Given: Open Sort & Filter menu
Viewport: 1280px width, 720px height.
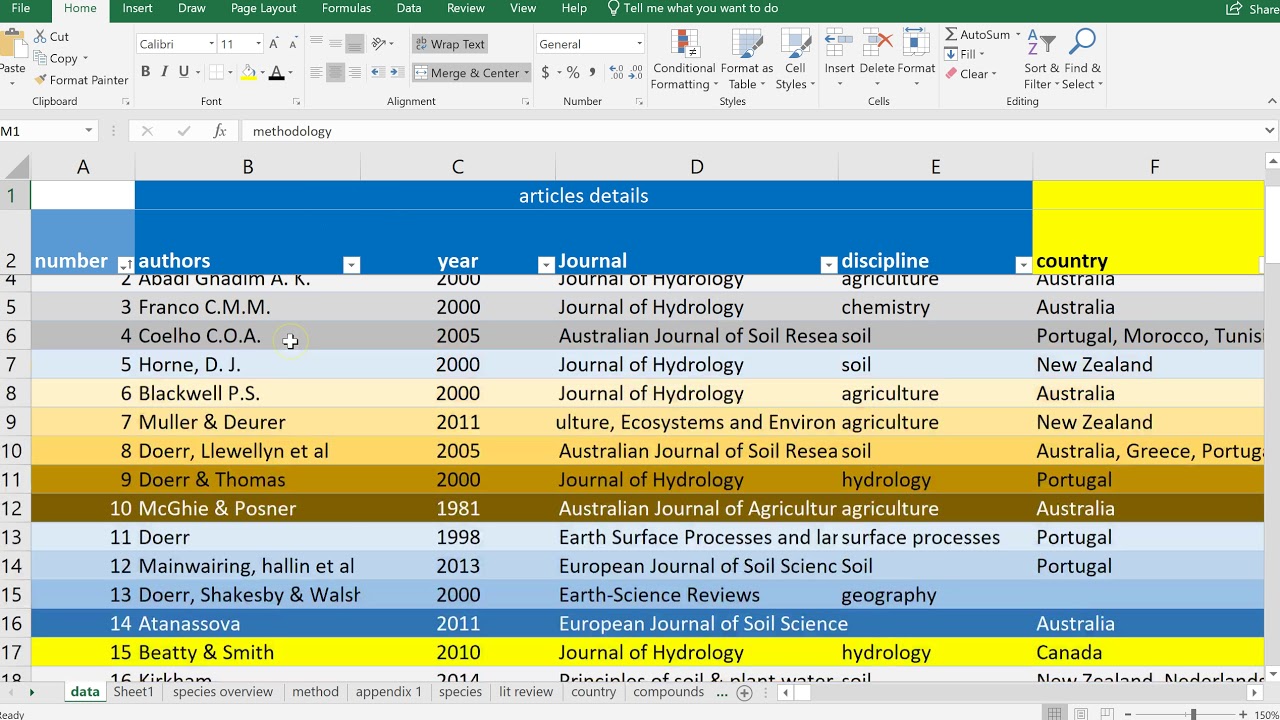Looking at the screenshot, I should click(1041, 60).
